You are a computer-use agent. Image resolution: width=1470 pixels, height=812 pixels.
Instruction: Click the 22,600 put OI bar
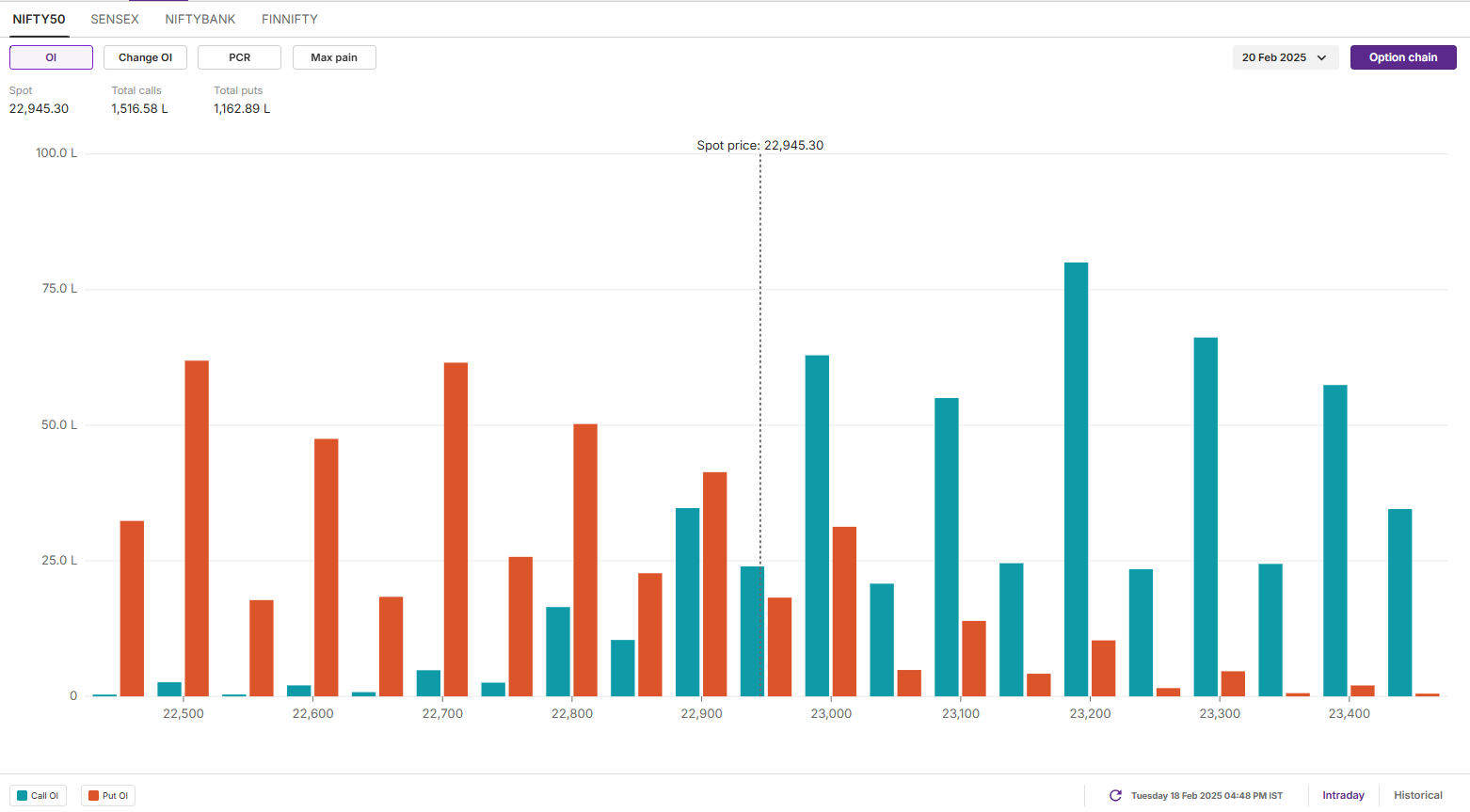pos(327,567)
